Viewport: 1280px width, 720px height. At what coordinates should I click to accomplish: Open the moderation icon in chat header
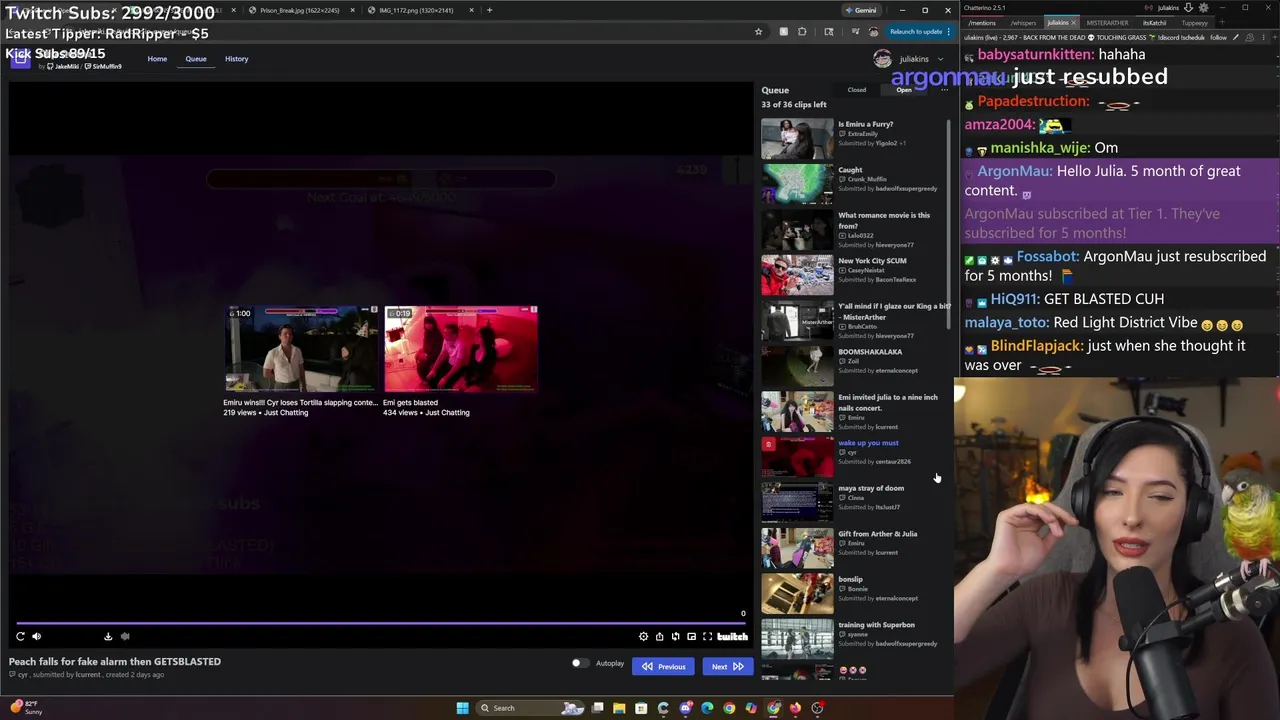coord(1250,38)
